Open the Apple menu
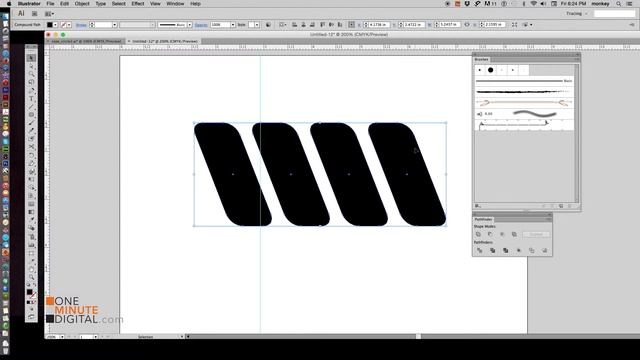The width and height of the screenshot is (640, 360). [9, 4]
